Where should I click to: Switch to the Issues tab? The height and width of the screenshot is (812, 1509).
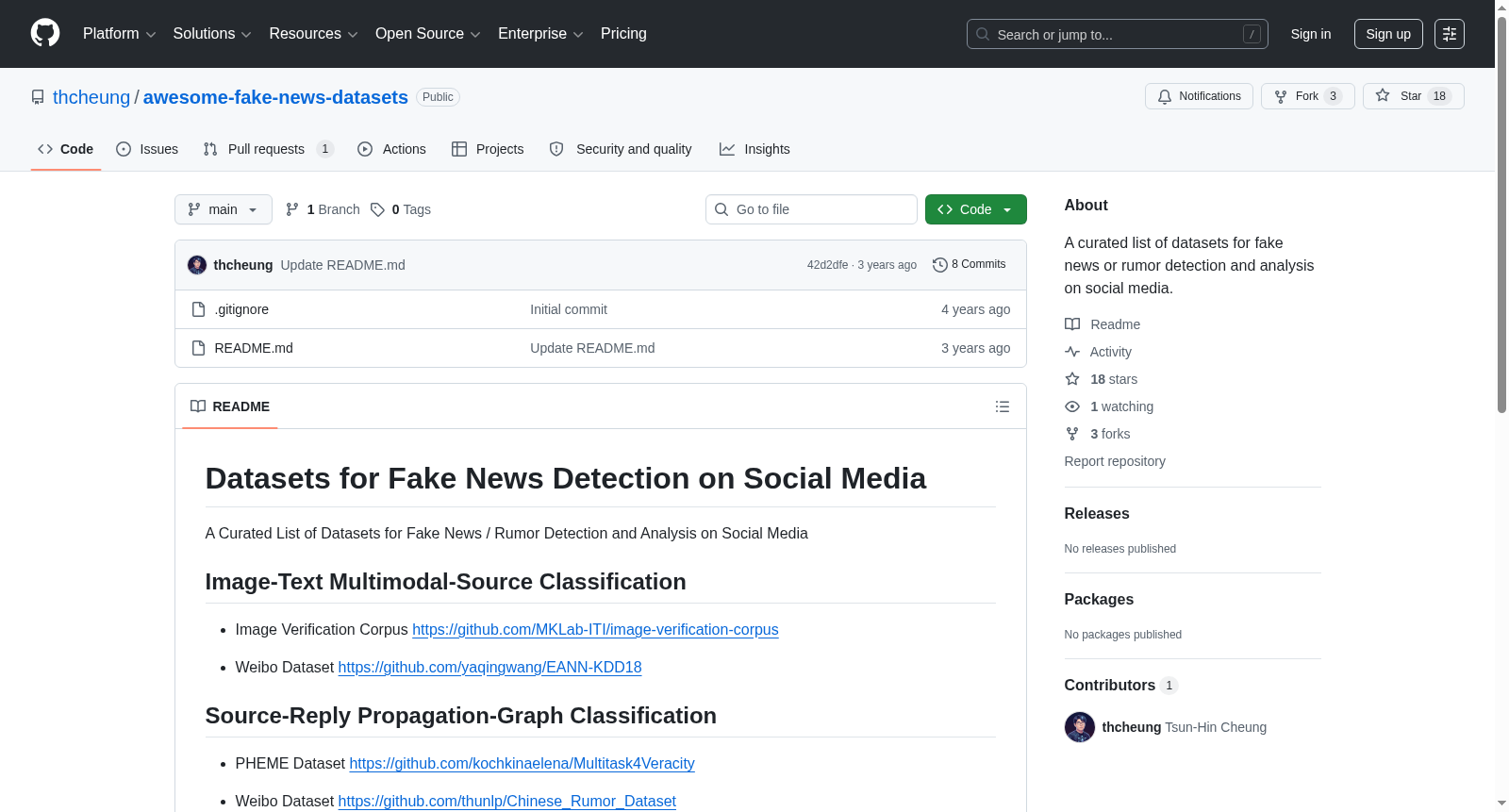point(147,149)
